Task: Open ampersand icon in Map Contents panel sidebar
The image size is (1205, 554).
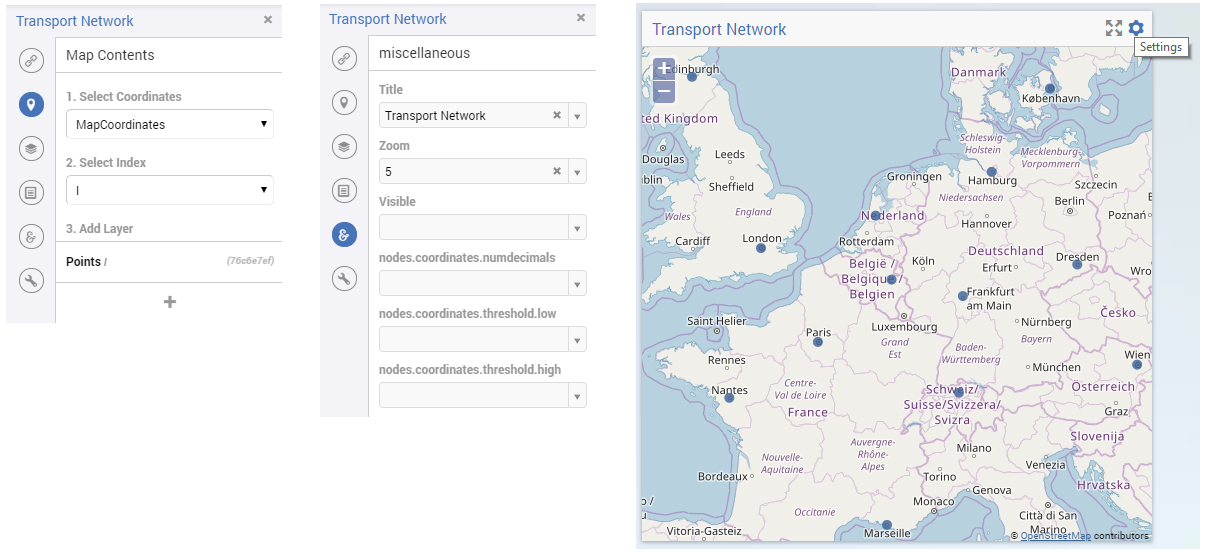Action: pos(31,236)
